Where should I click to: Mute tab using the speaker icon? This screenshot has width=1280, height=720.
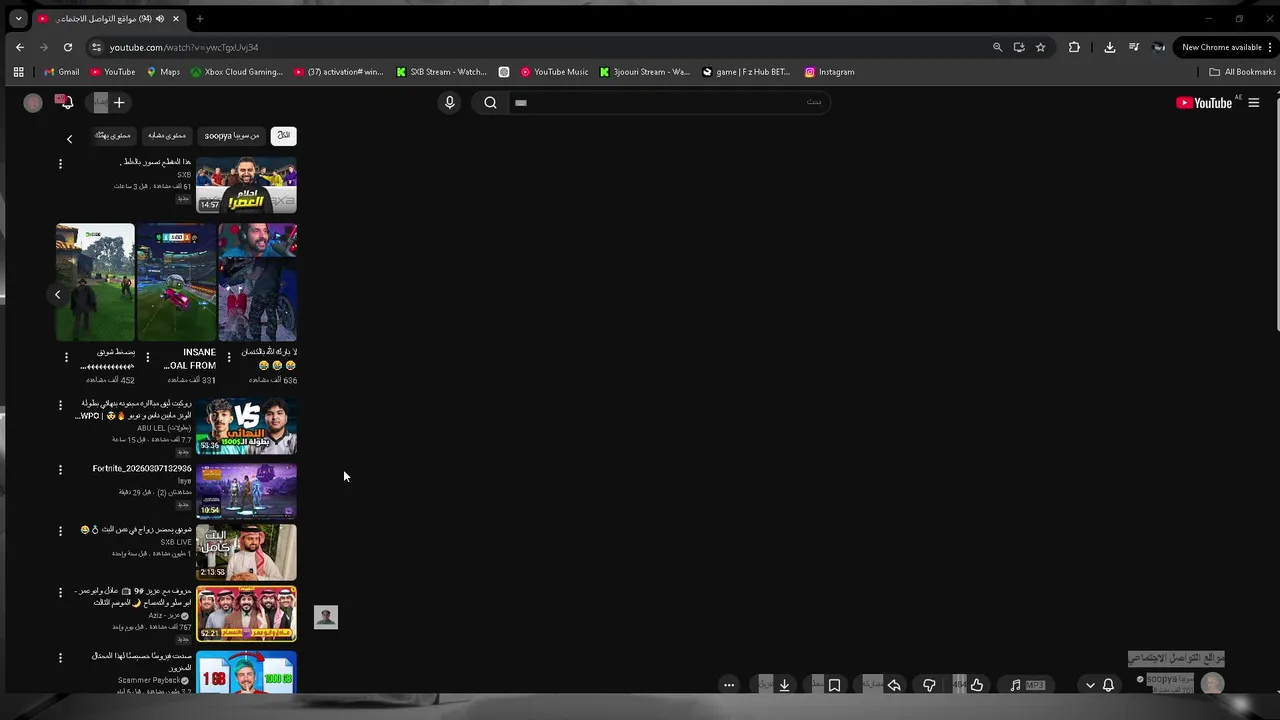(x=160, y=18)
